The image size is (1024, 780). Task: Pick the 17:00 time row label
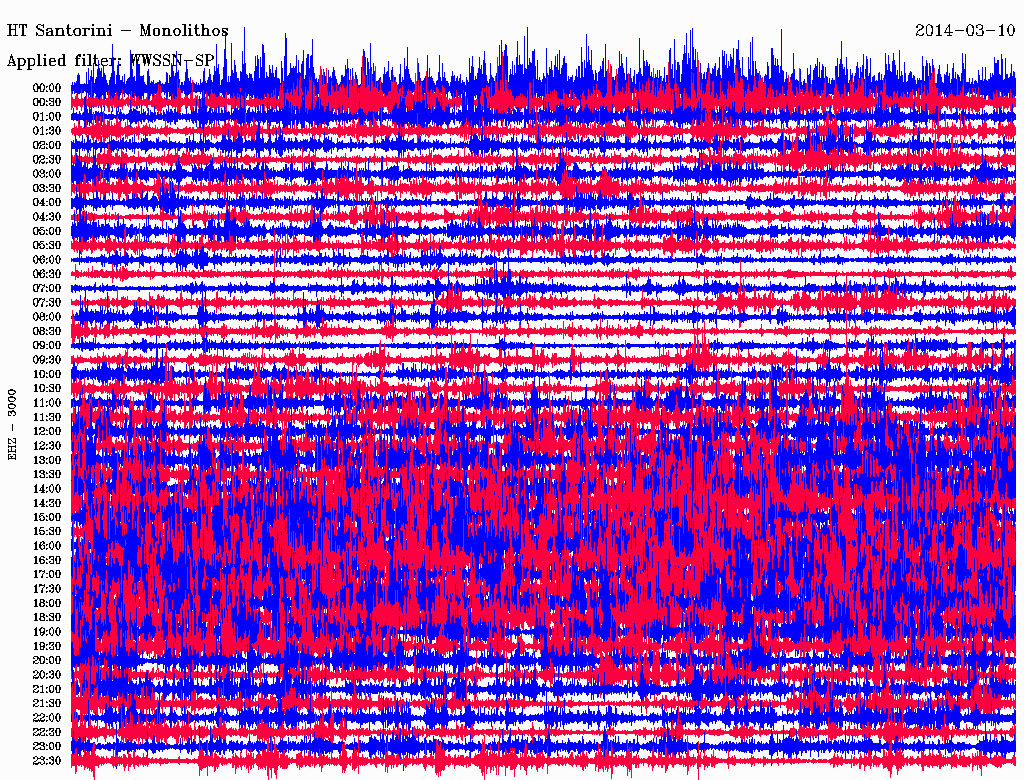click(x=48, y=575)
